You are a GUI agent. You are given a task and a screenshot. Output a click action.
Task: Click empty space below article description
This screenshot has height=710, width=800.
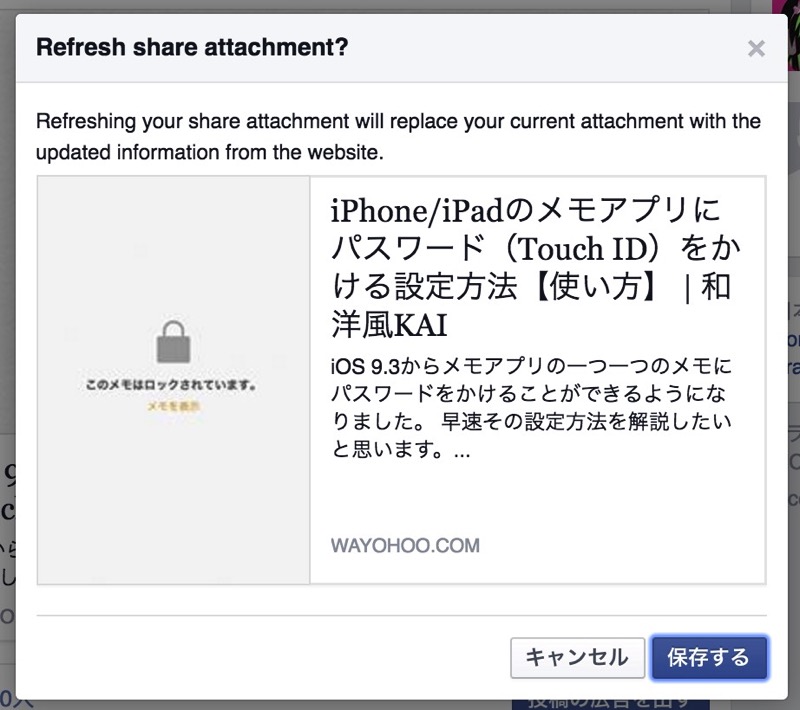click(x=536, y=497)
